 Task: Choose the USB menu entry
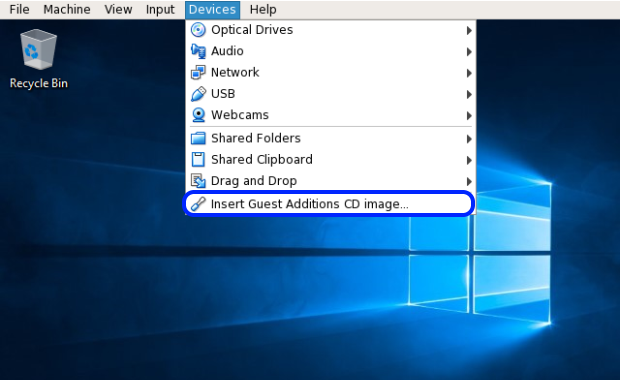coord(331,94)
